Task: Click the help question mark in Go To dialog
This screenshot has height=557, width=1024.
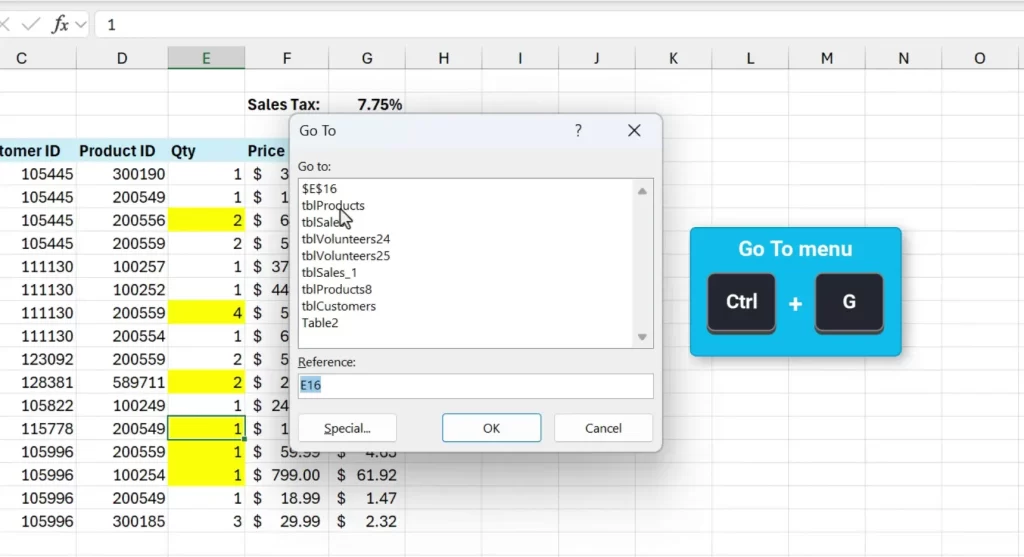Action: (x=578, y=131)
